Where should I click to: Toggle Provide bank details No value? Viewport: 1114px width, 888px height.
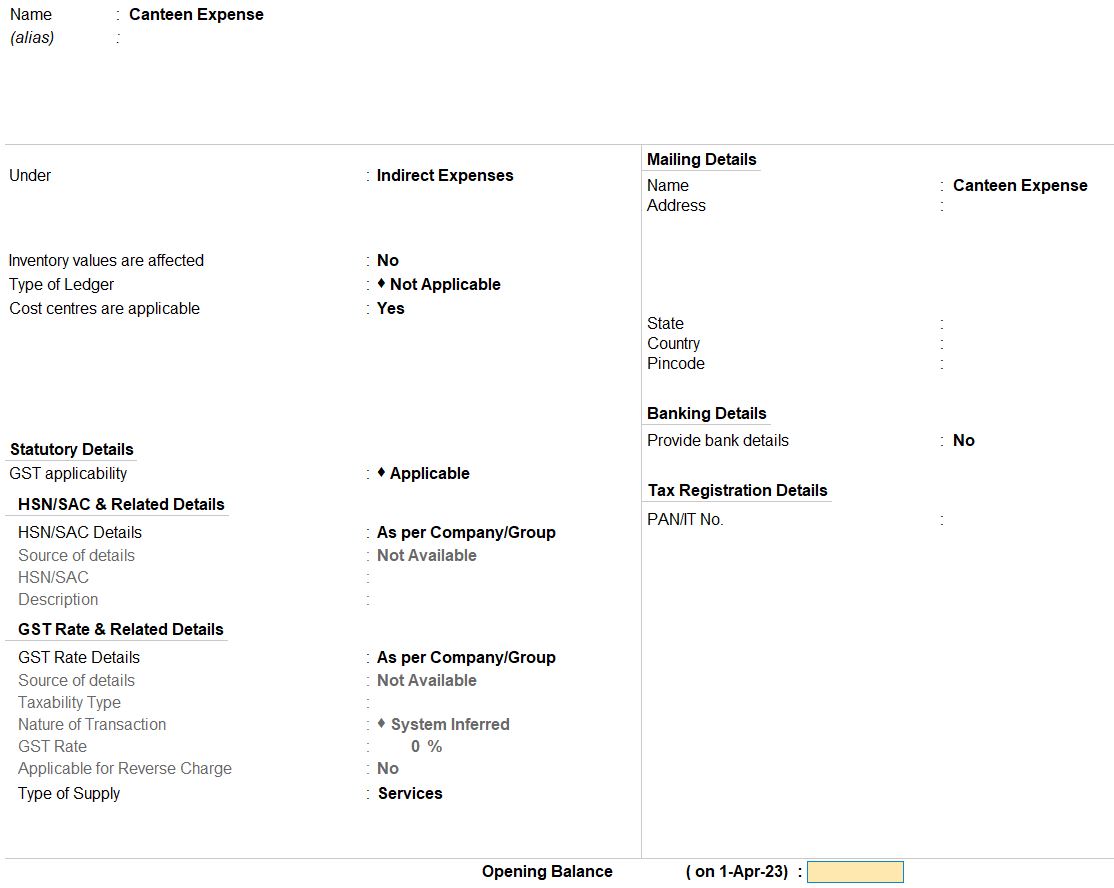(x=964, y=441)
